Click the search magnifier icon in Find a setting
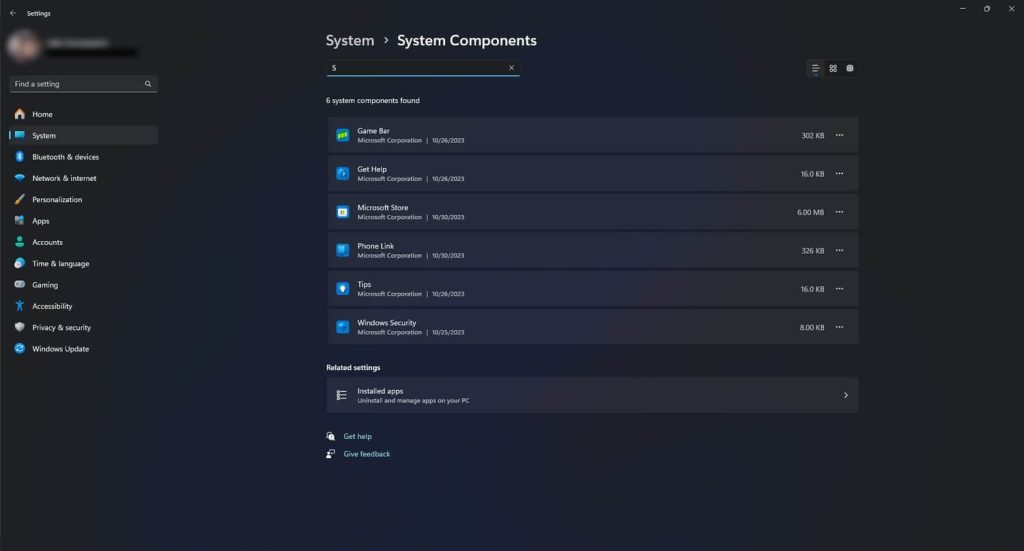This screenshot has width=1024, height=551. pyautogui.click(x=148, y=84)
